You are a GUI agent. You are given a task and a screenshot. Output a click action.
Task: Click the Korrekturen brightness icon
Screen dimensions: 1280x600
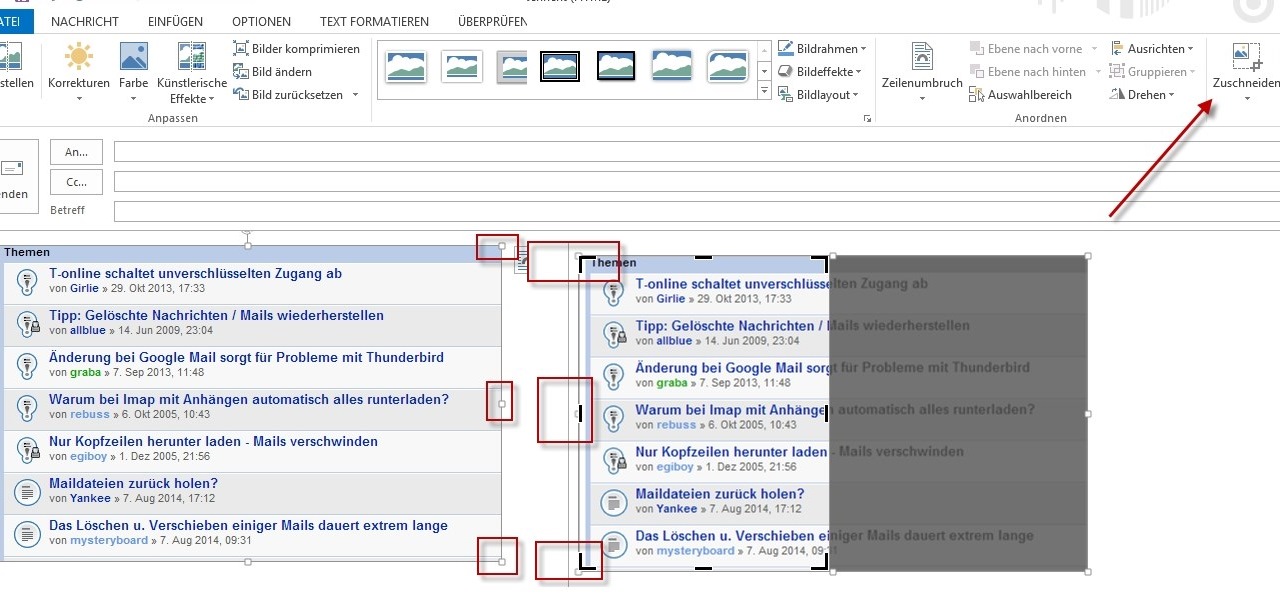pyautogui.click(x=78, y=58)
